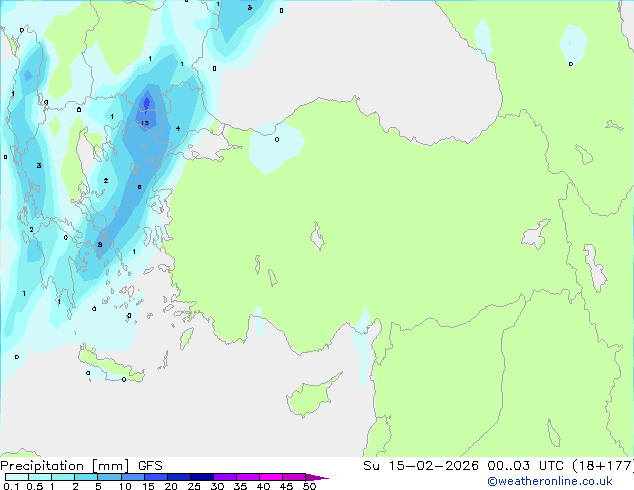The width and height of the screenshot is (634, 490).
Task: Click legend label '30'
Action: 217,486
